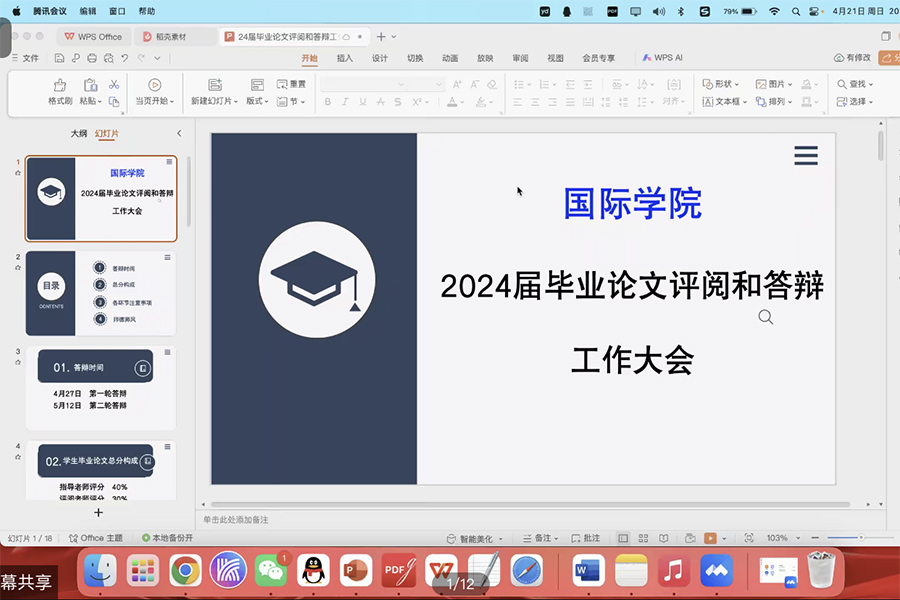Select slide 2 目录 thumbnail
Image resolution: width=900 pixels, height=600 pixels.
[x=100, y=293]
